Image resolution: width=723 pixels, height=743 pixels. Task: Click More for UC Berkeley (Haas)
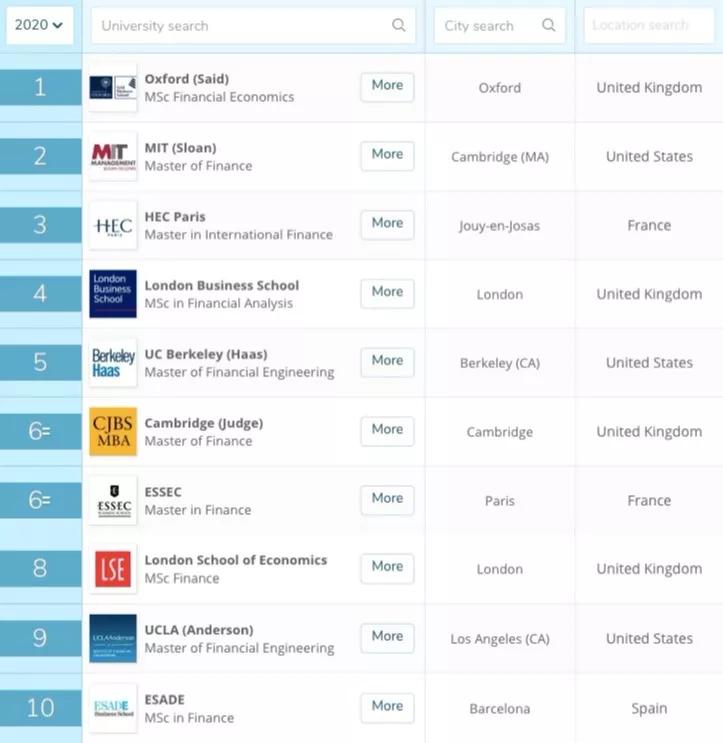(387, 362)
